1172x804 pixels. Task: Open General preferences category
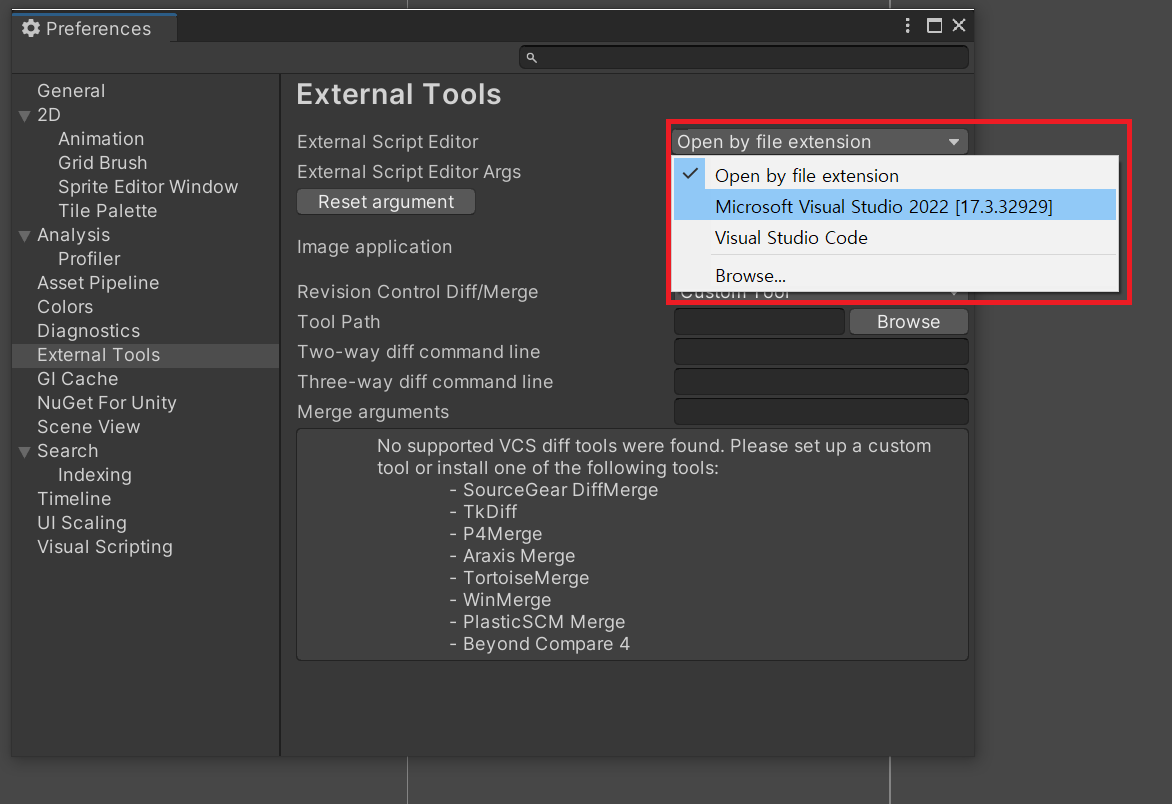tap(71, 91)
